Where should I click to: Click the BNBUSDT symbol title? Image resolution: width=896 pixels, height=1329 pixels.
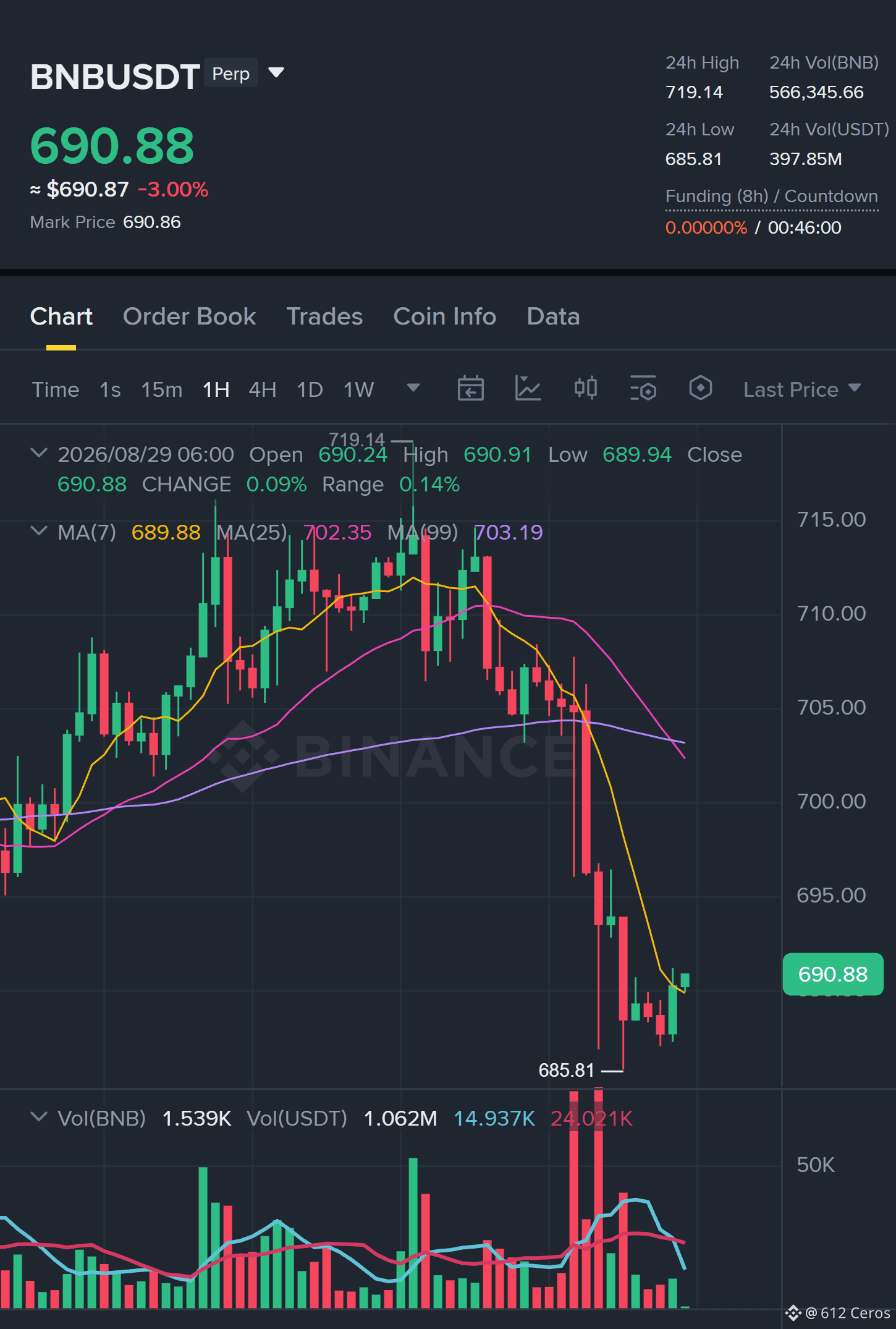[115, 77]
